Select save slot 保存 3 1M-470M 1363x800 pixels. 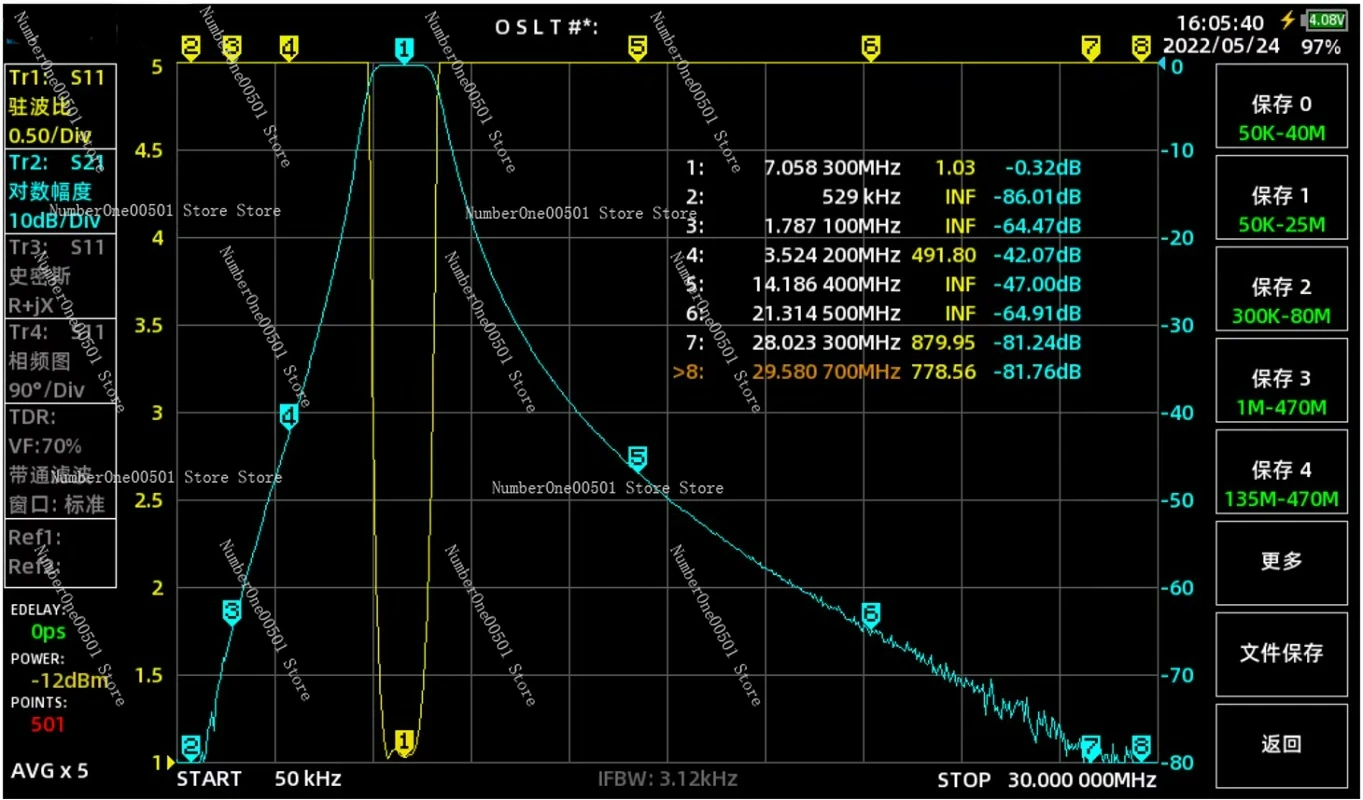click(x=1281, y=393)
